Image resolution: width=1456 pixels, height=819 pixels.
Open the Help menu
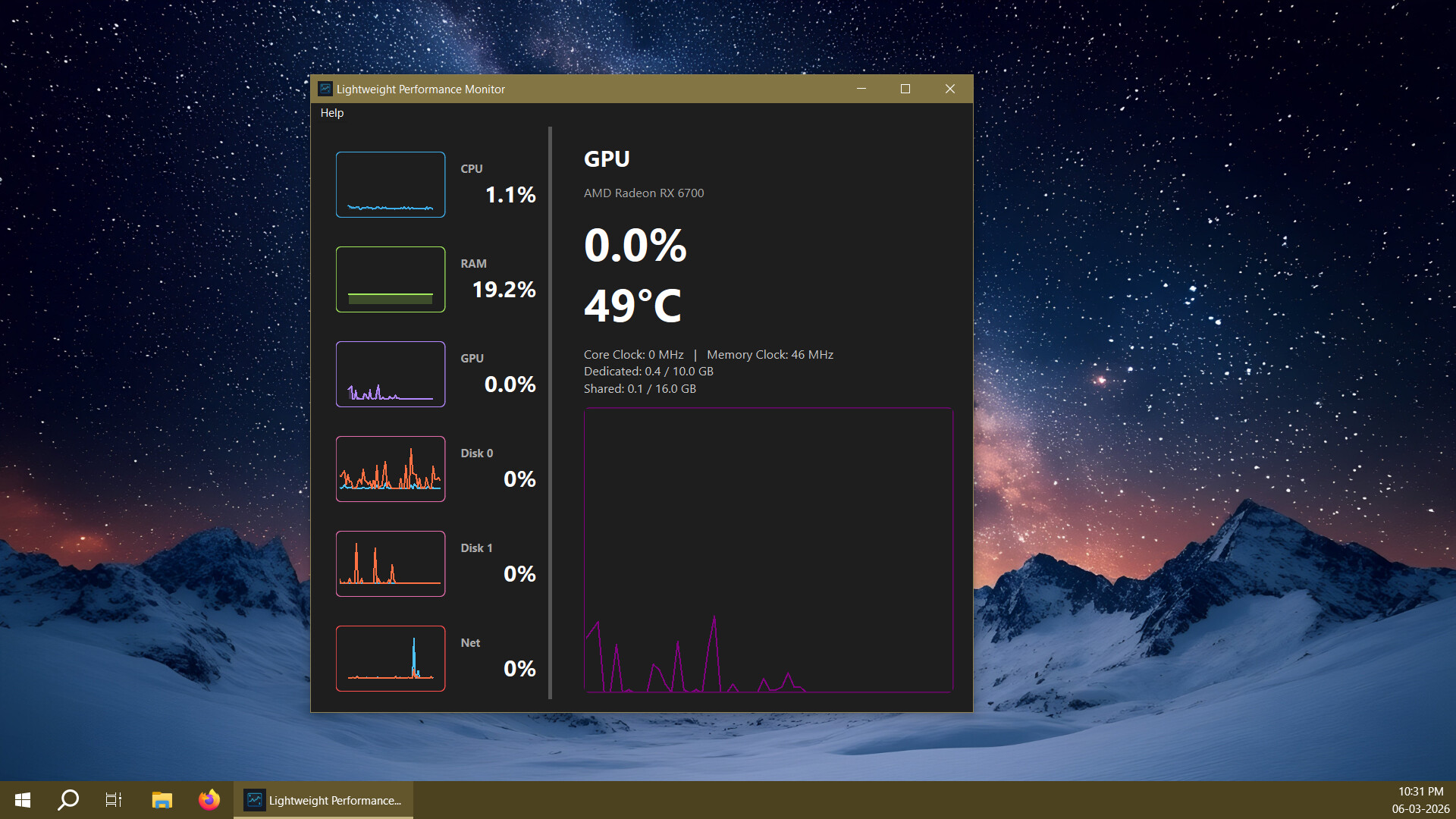pyautogui.click(x=331, y=113)
